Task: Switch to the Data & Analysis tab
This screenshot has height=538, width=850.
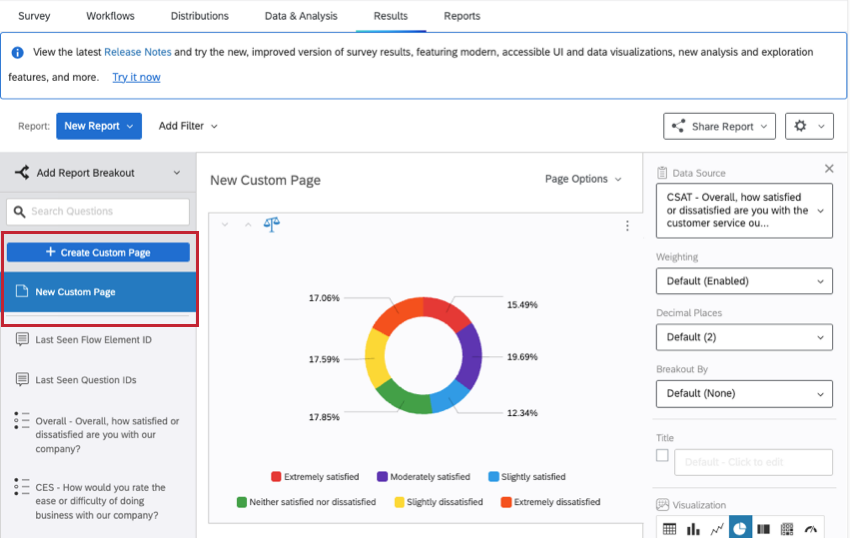Action: pyautogui.click(x=301, y=16)
